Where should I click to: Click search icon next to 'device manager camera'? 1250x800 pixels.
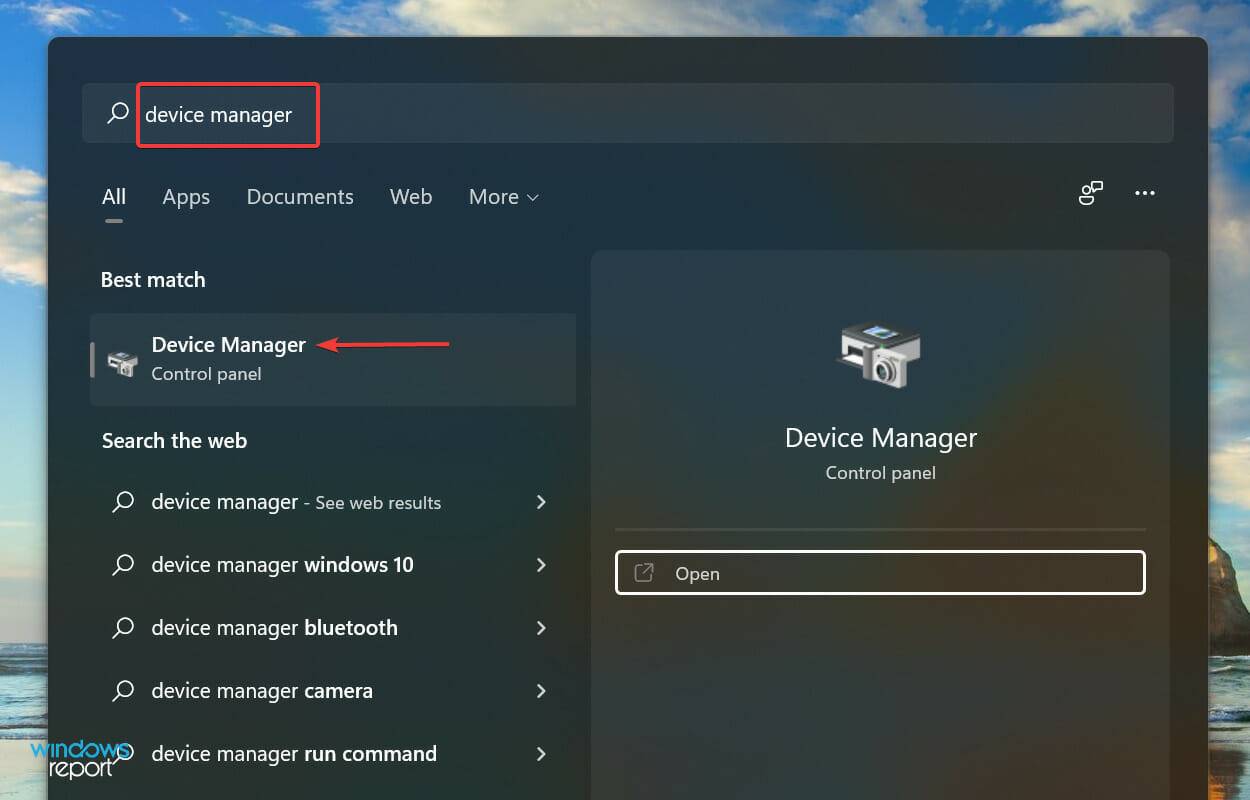pos(123,691)
